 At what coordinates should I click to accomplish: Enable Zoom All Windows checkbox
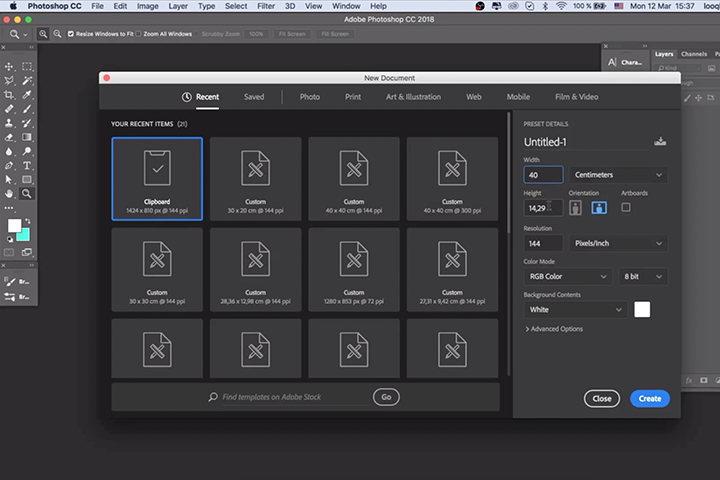tap(138, 34)
